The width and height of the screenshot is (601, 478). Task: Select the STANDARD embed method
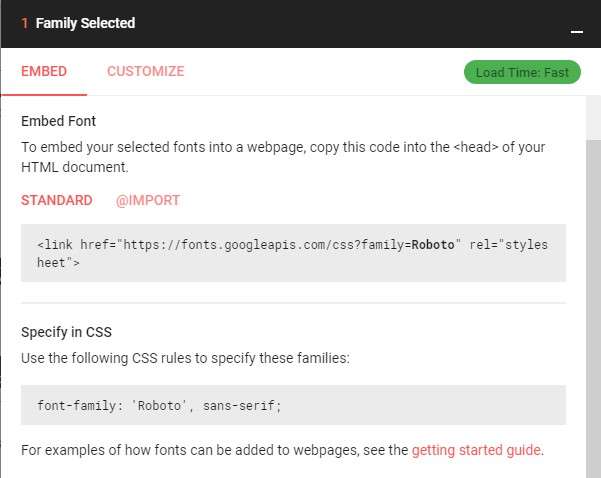(56, 200)
